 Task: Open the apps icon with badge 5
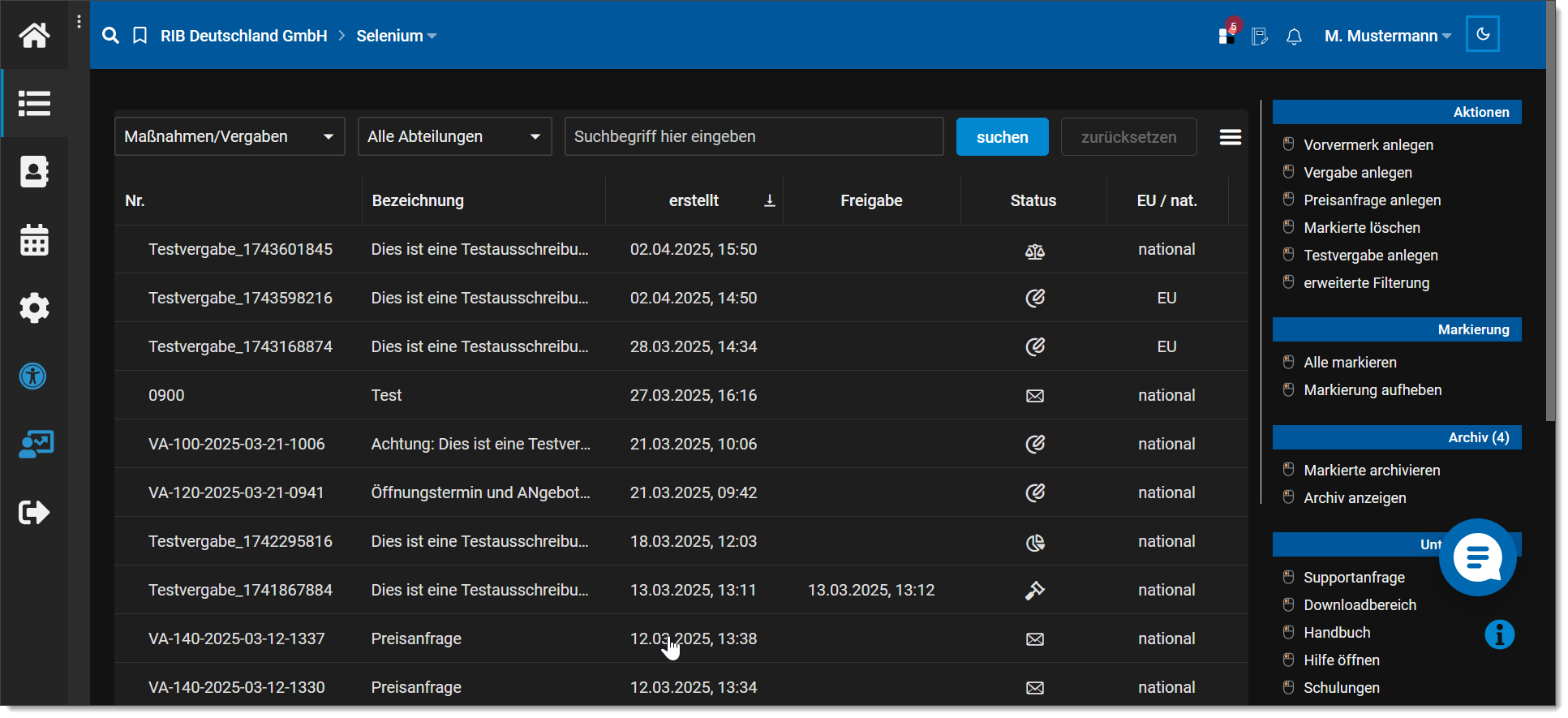(x=1227, y=34)
